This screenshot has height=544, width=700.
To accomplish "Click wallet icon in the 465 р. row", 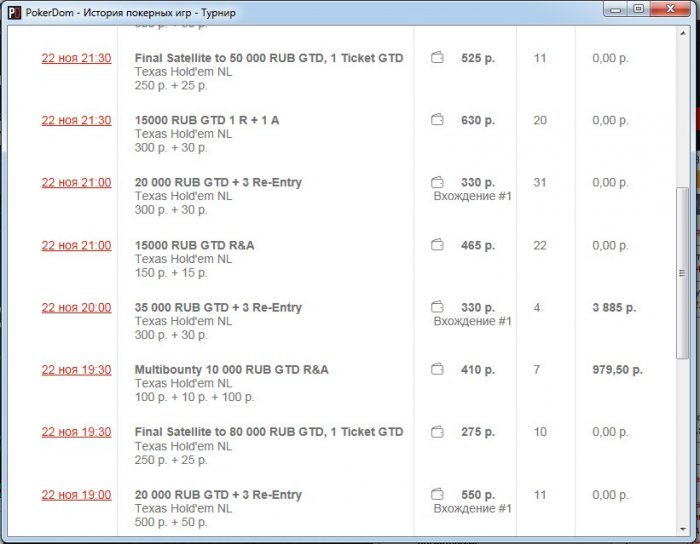I will pyautogui.click(x=437, y=245).
